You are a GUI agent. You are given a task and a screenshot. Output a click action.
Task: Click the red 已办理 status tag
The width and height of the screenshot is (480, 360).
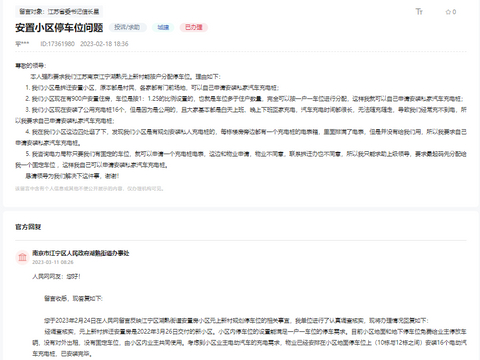(194, 27)
